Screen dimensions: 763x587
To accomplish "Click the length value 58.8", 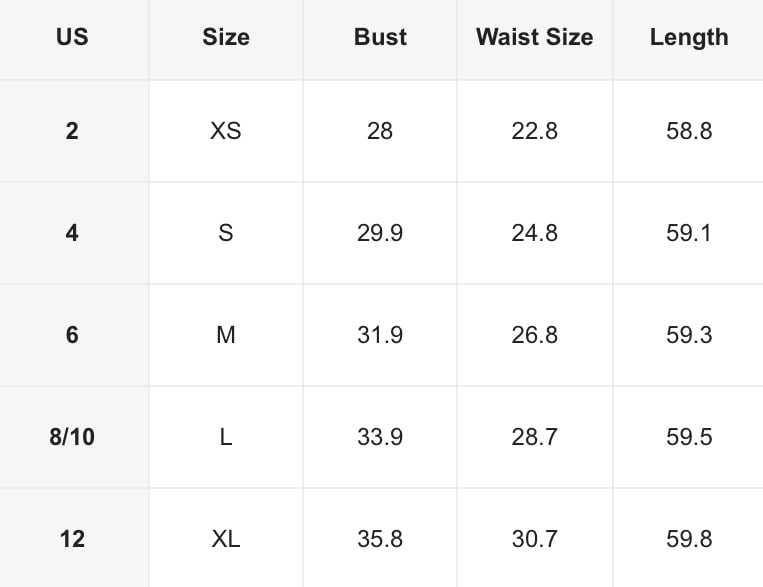I will click(x=689, y=131).
